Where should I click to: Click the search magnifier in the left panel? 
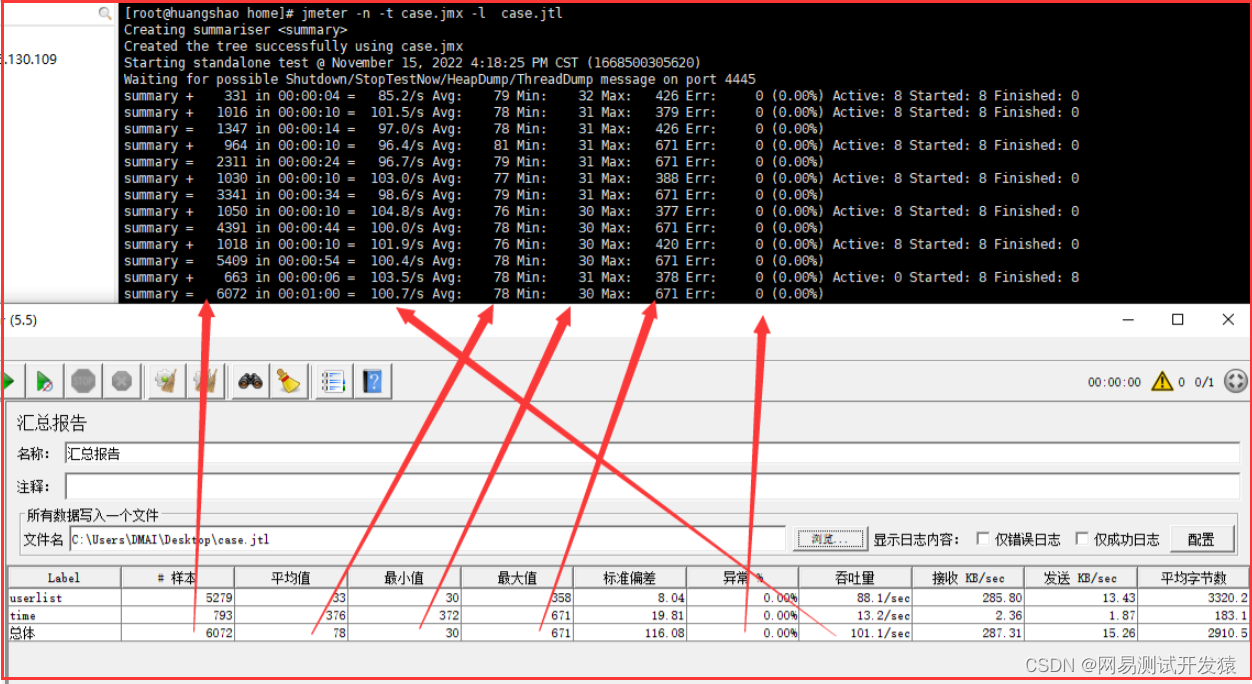(105, 14)
